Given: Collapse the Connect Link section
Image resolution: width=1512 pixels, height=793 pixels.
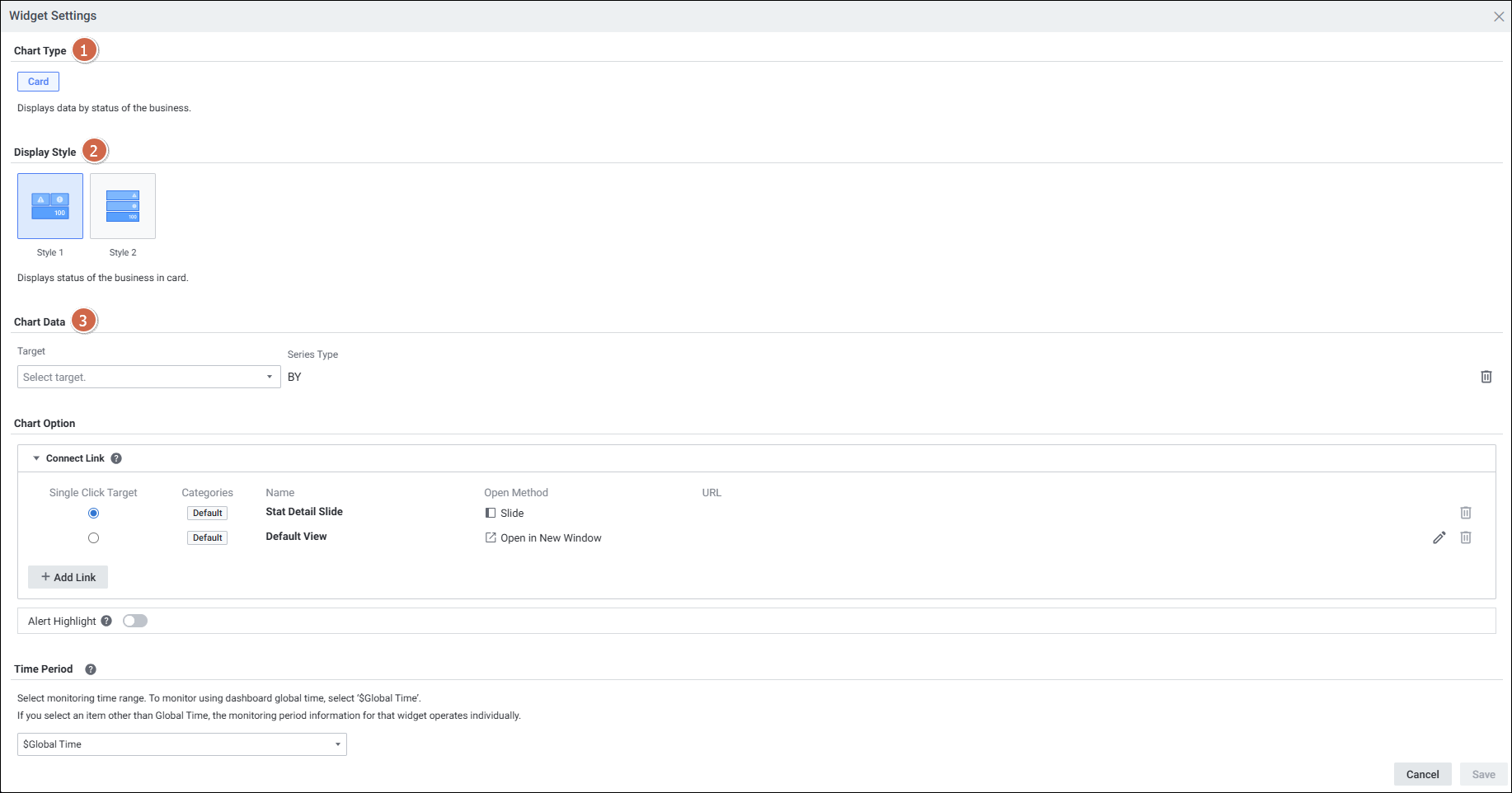Looking at the screenshot, I should tap(36, 458).
